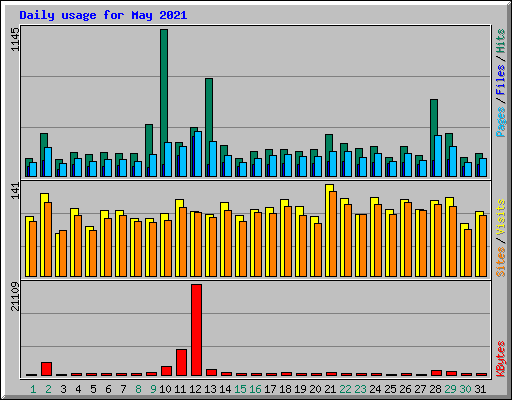Click the KBytes legend label
The image size is (512, 400).
coord(501,359)
